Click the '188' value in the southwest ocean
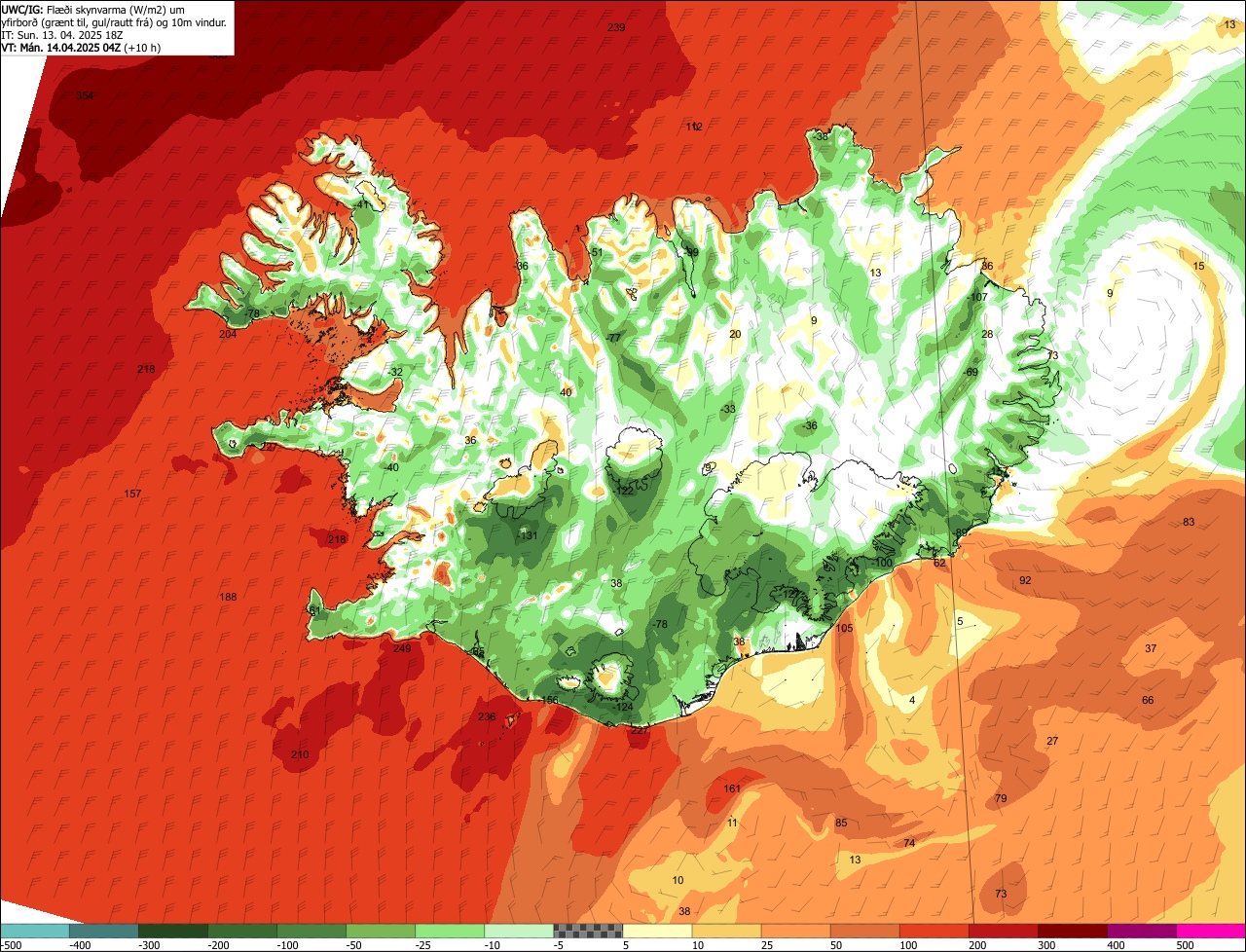Screen dimensions: 1246x952 click(x=228, y=597)
